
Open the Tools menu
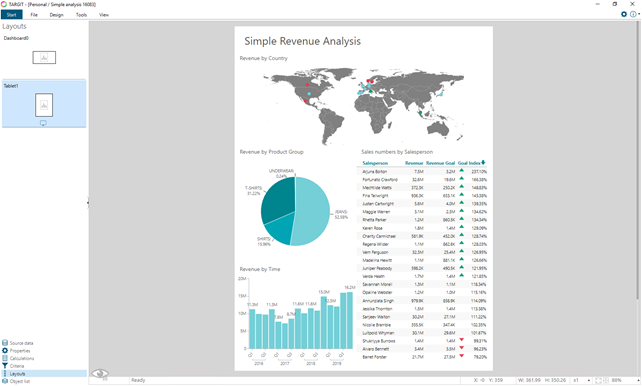tap(81, 15)
